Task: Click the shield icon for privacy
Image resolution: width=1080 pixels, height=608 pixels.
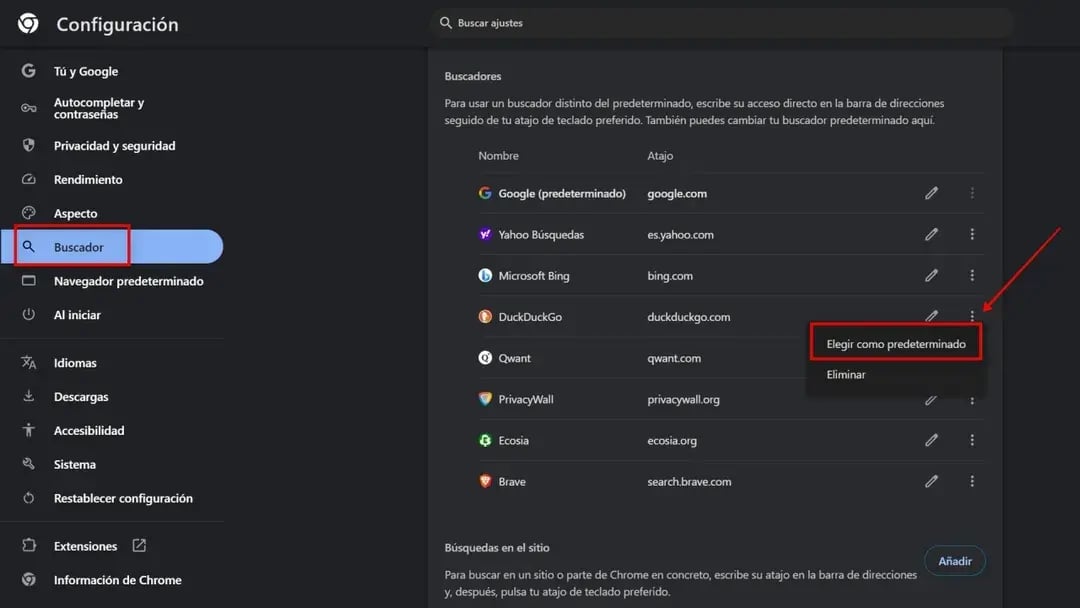Action: click(28, 145)
